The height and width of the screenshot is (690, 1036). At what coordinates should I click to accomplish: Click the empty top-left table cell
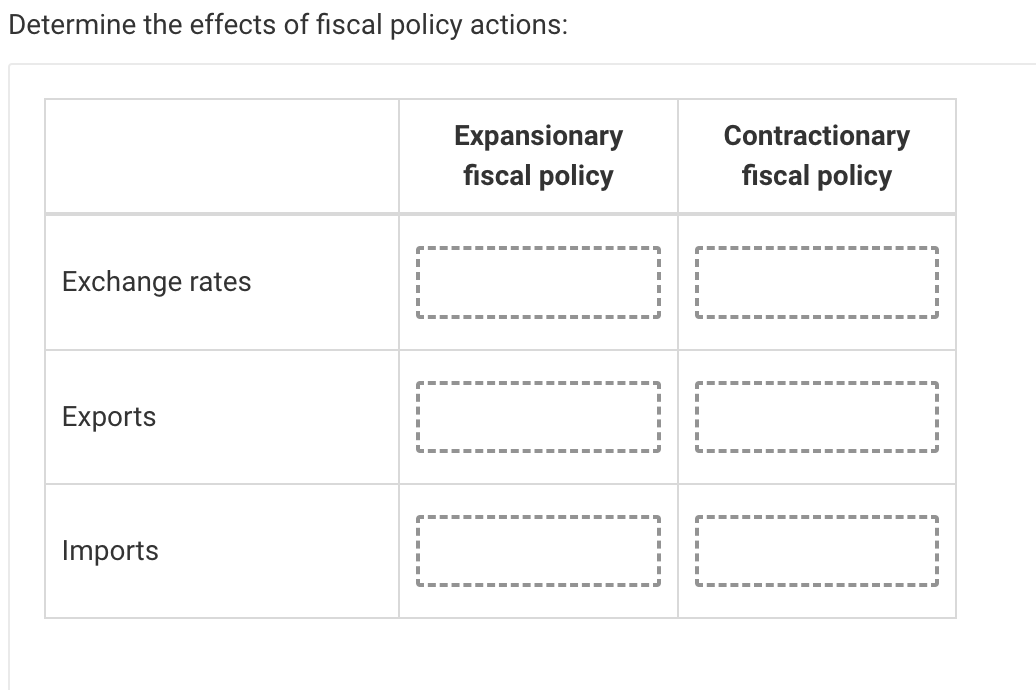point(221,155)
